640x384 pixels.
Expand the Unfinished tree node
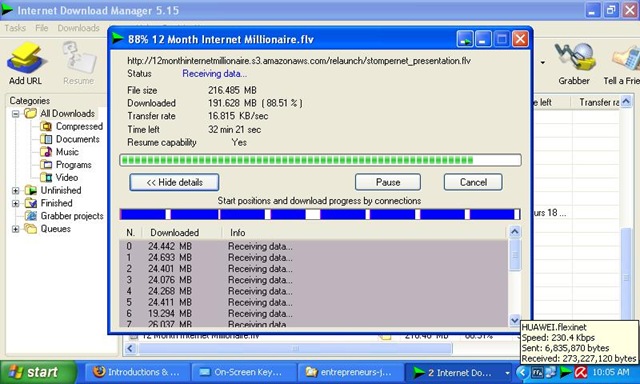coord(16,191)
